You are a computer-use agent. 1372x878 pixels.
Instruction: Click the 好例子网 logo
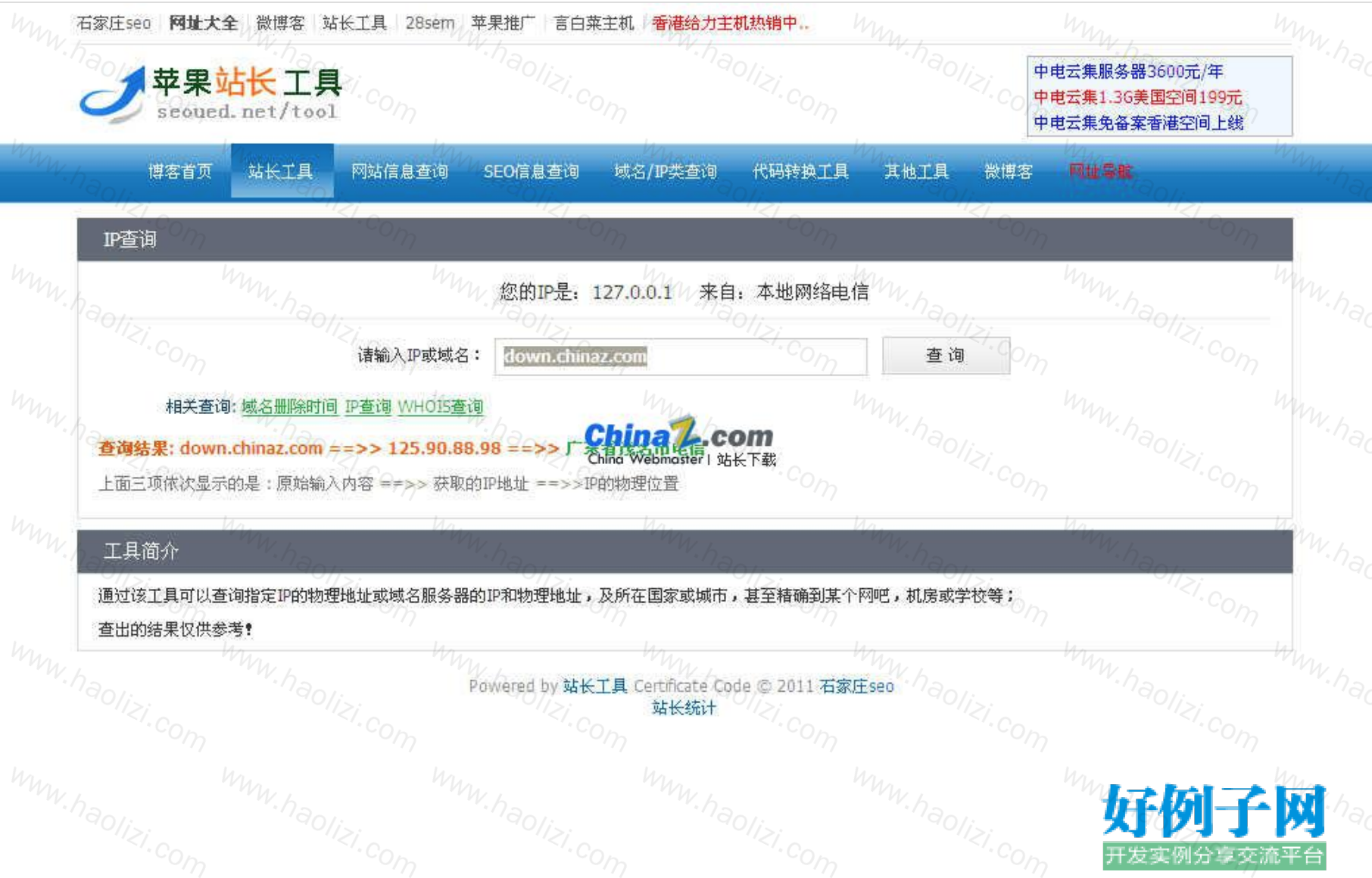pos(1215,826)
